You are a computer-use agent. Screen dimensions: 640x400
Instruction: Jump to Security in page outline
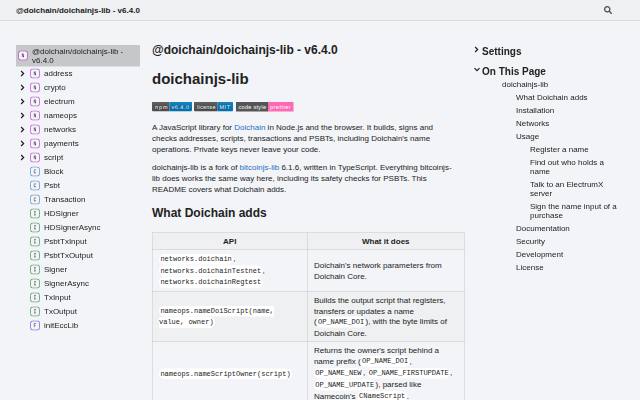(530, 242)
